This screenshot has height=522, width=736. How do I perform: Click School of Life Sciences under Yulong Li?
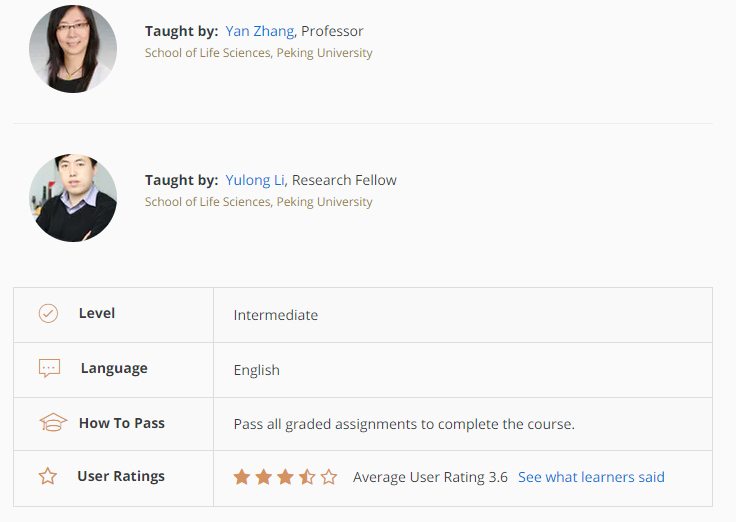pyautogui.click(x=258, y=202)
